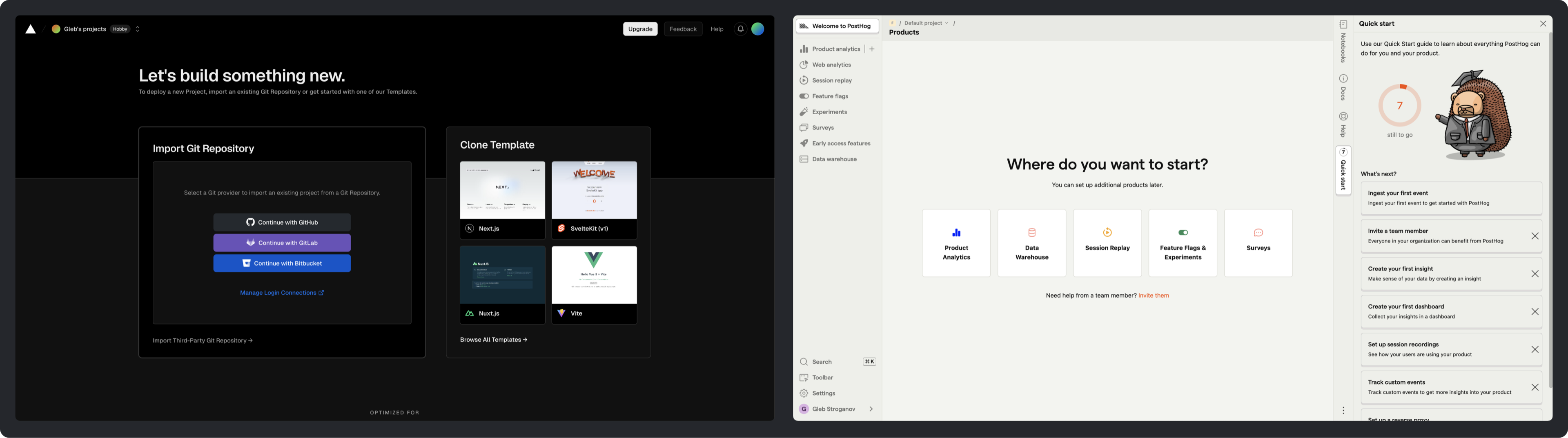Image resolution: width=1568 pixels, height=438 pixels.
Task: Click the Search magnifier icon in PostHog
Action: 804,362
